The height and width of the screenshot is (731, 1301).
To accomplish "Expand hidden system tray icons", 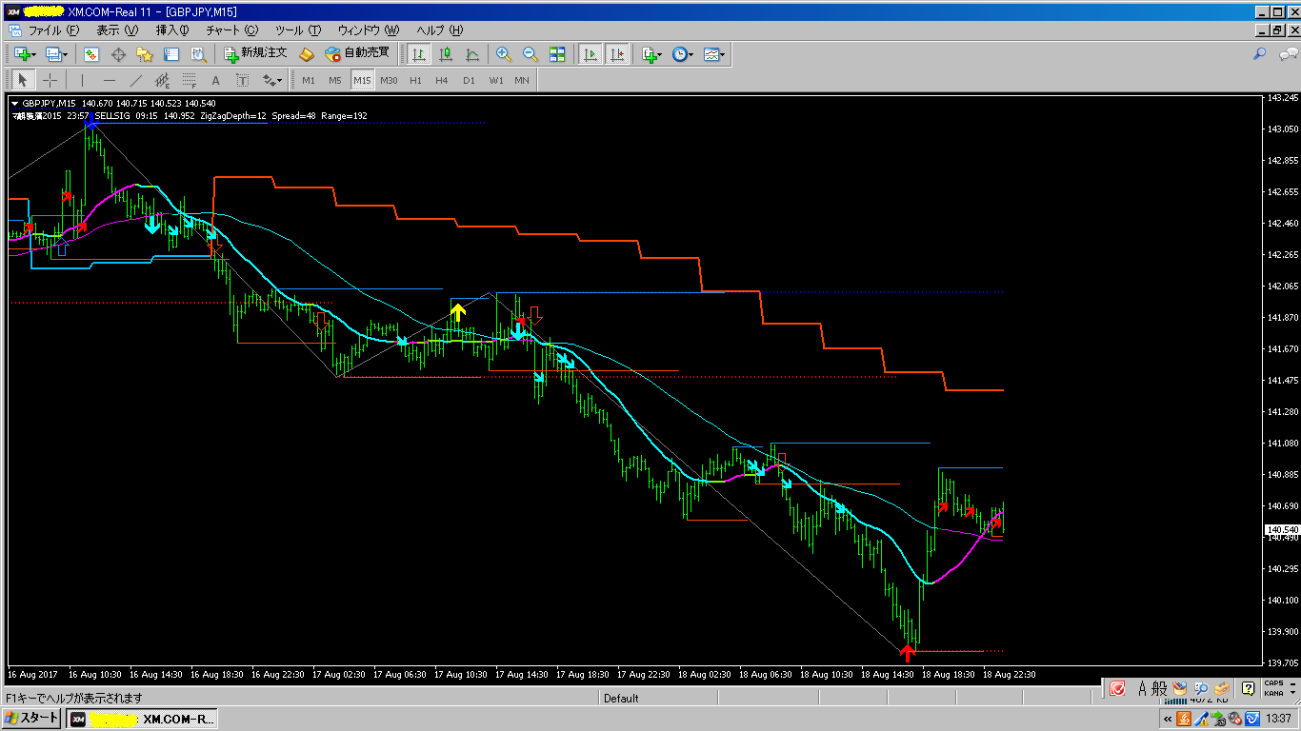I will click(1167, 719).
